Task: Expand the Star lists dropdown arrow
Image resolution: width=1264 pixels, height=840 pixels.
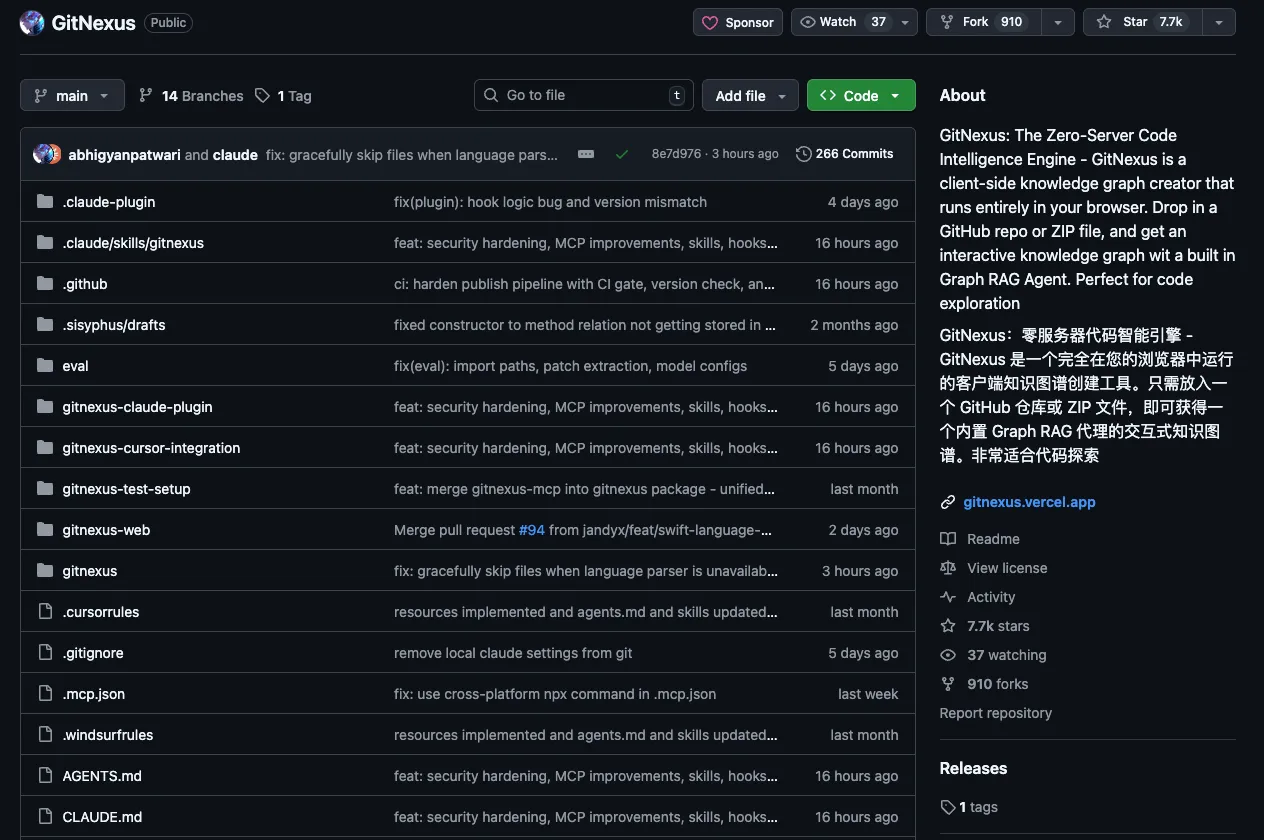Action: [x=1219, y=22]
